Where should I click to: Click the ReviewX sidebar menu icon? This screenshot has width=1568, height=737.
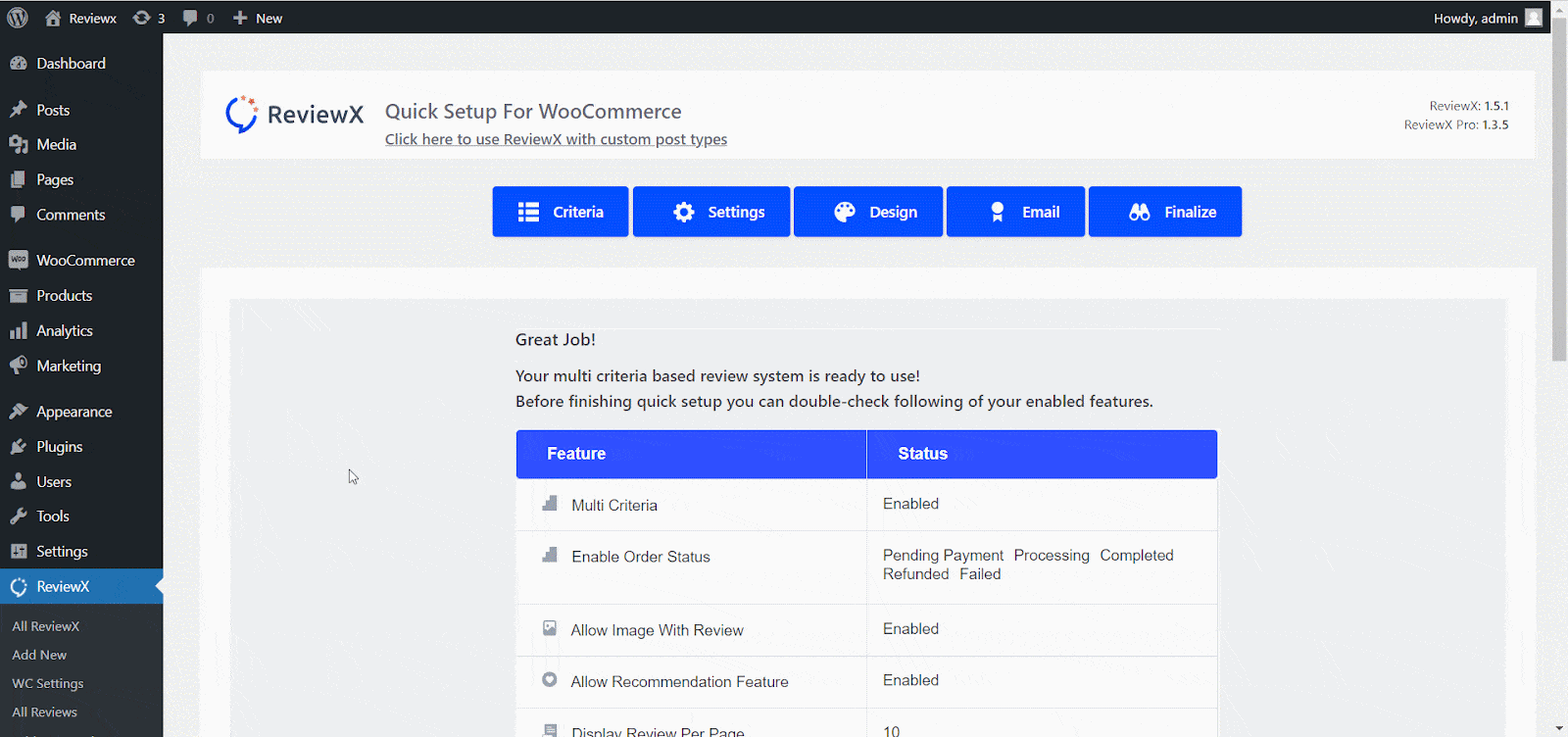tap(18, 586)
